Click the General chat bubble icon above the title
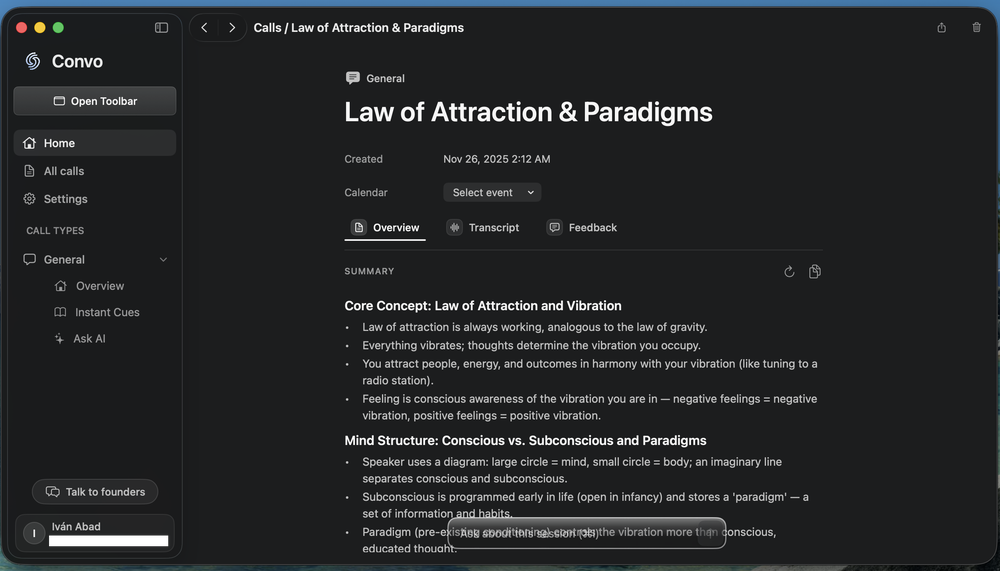 tap(353, 78)
